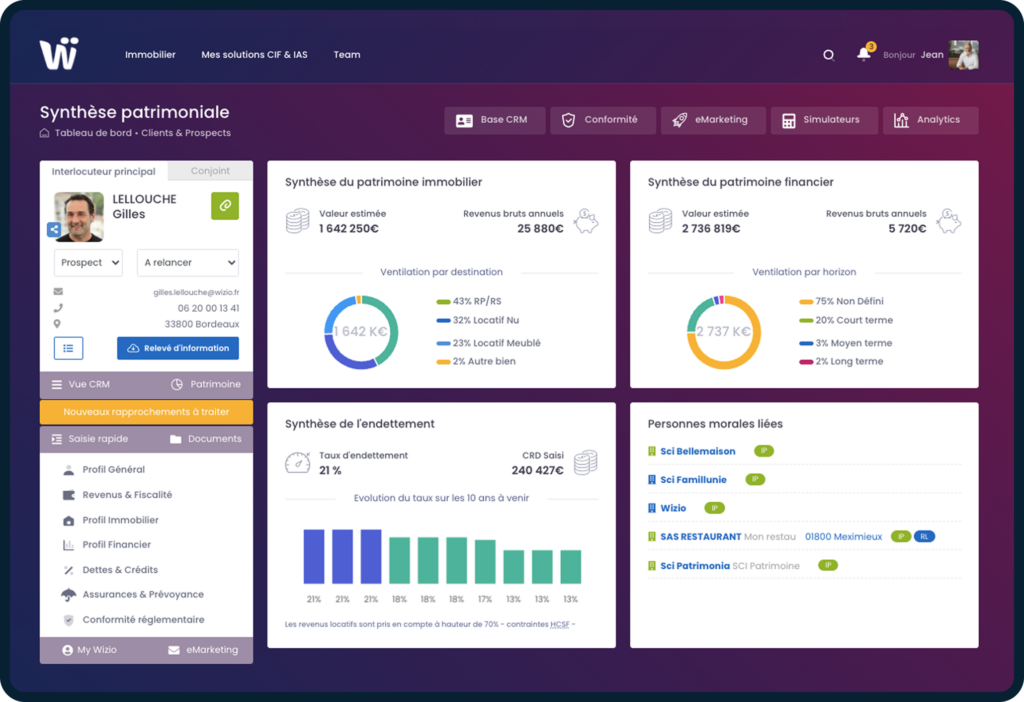The image size is (1024, 702).
Task: Switch to the Conjoint tab
Action: click(210, 171)
